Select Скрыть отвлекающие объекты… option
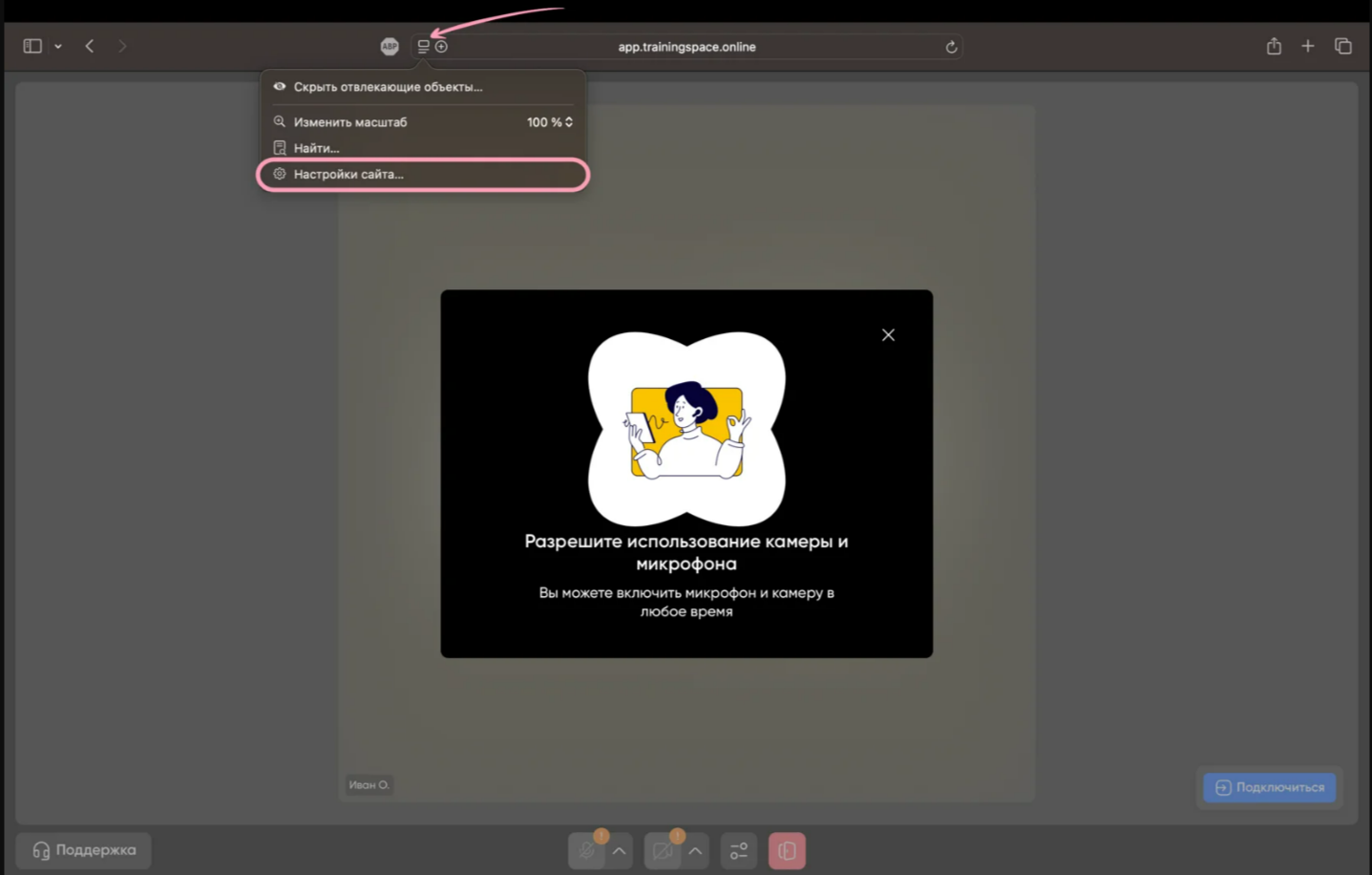The width and height of the screenshot is (1372, 875). (388, 87)
